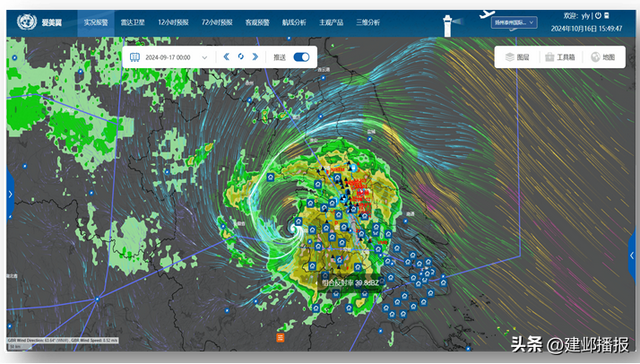Switch to the 雷达卫星 tab
The image size is (640, 364).
[133, 22]
